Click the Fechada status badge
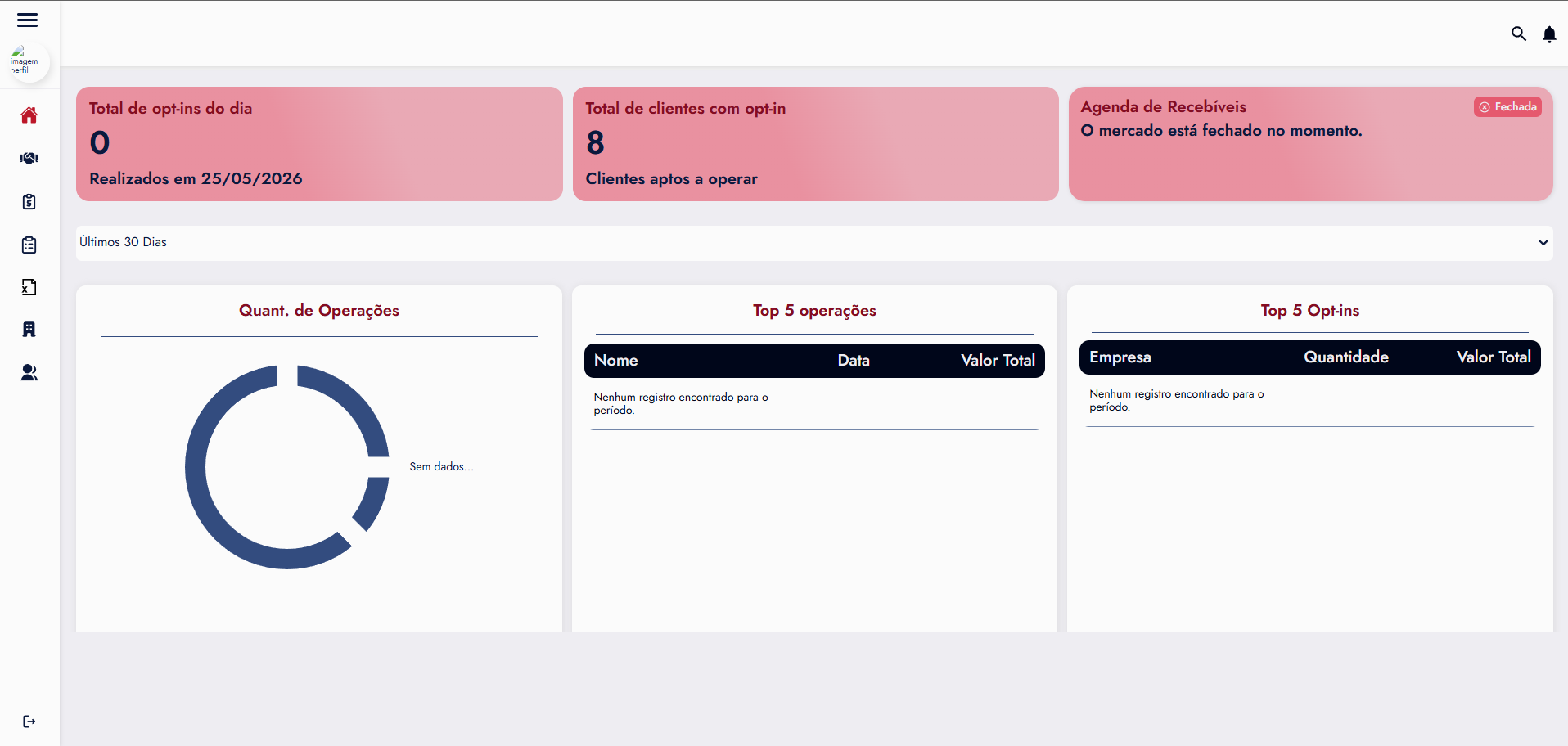The height and width of the screenshot is (746, 1568). pyautogui.click(x=1507, y=107)
